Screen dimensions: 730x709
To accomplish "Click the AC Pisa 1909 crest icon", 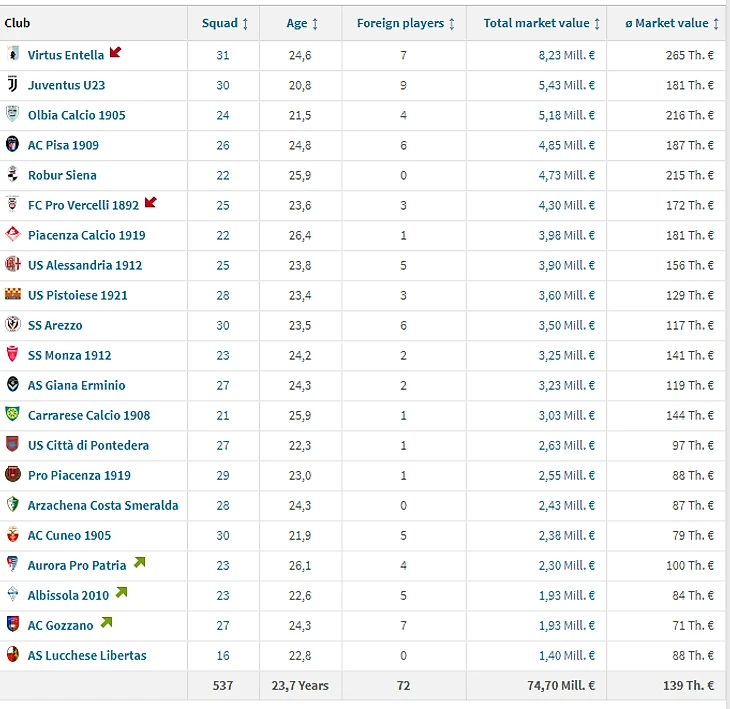I will tap(13, 144).
